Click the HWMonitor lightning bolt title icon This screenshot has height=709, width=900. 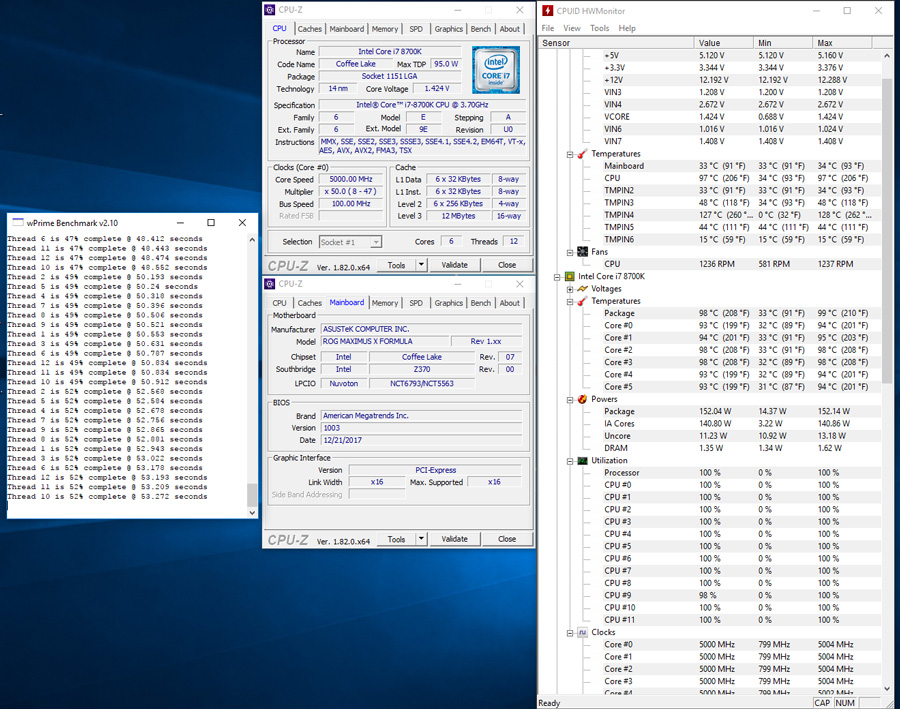548,11
